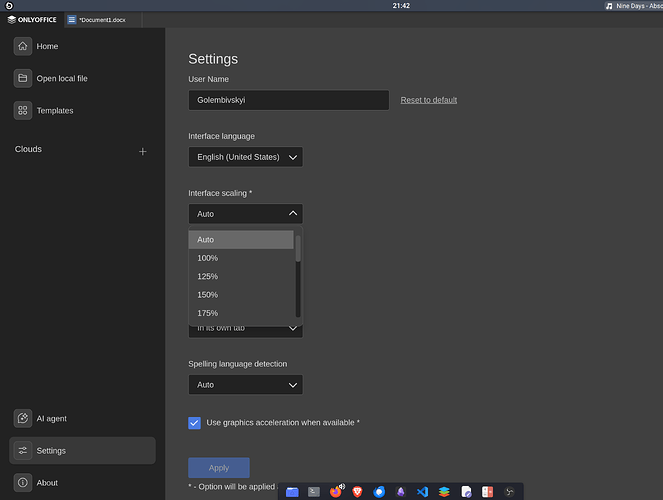Open the terminal from dock
The image size is (663, 500).
pos(314,492)
